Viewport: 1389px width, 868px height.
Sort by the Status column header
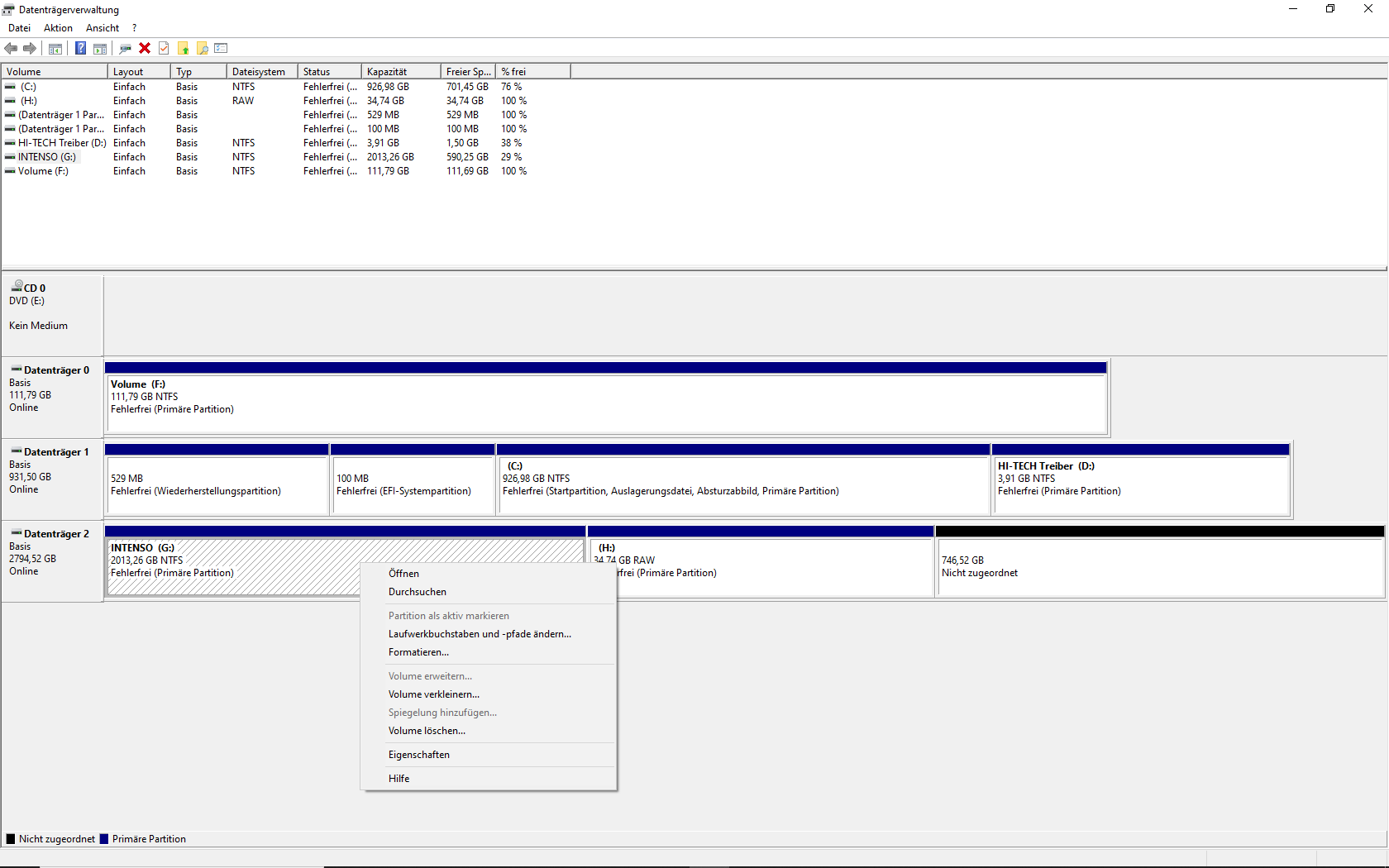click(330, 72)
